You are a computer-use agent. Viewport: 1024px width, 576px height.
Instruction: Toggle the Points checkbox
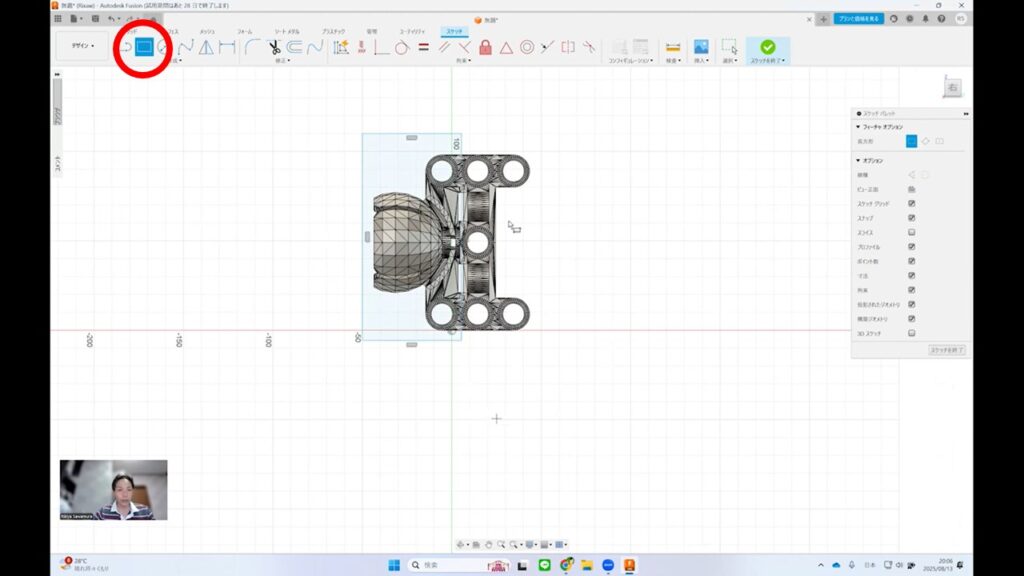[x=912, y=261]
